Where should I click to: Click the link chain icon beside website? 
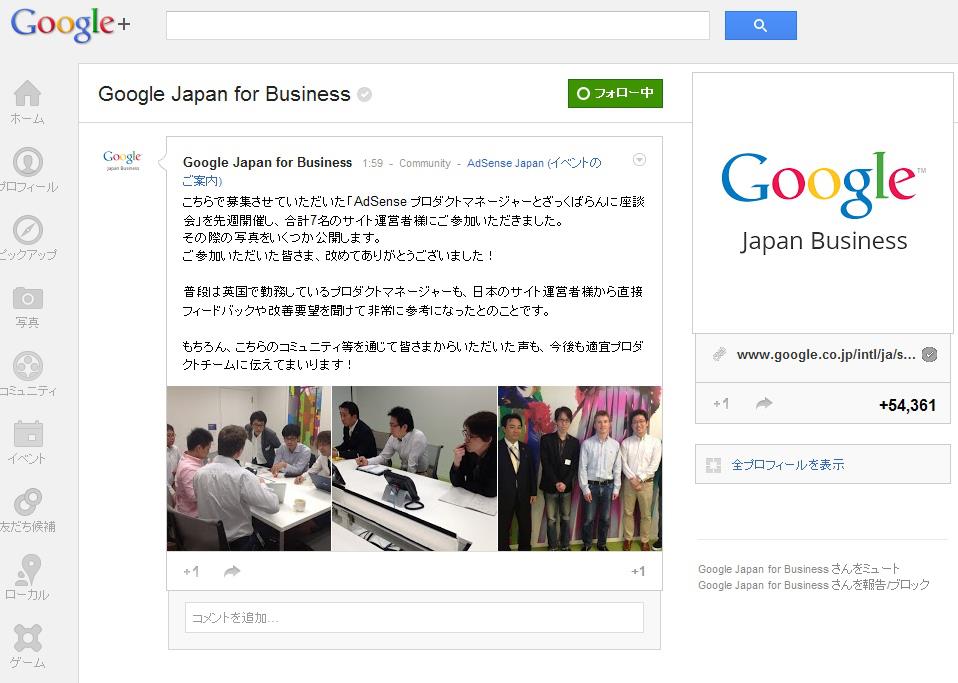pyautogui.click(x=719, y=354)
